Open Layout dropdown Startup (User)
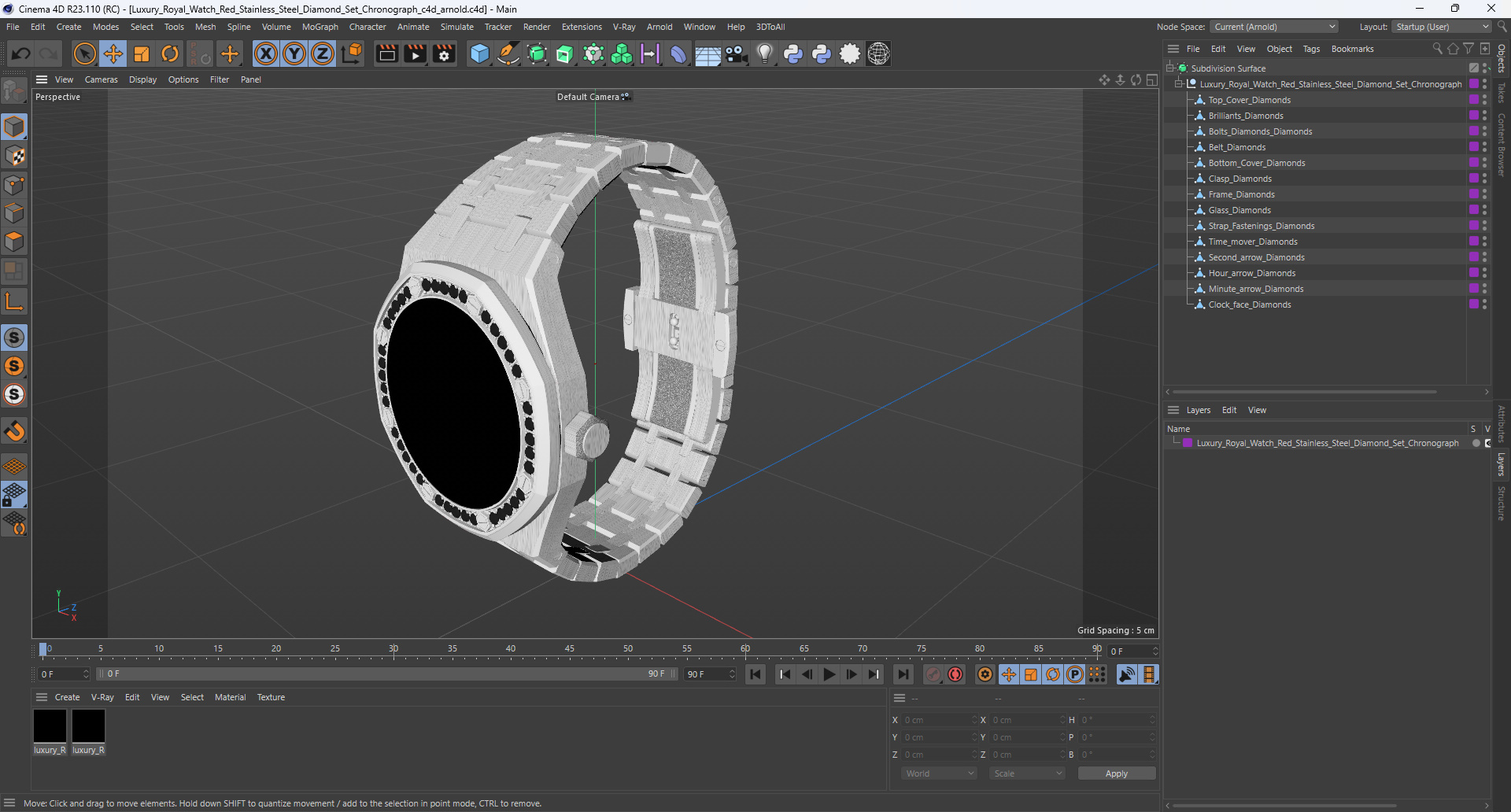Viewport: 1511px width, 812px height. coord(1443,27)
